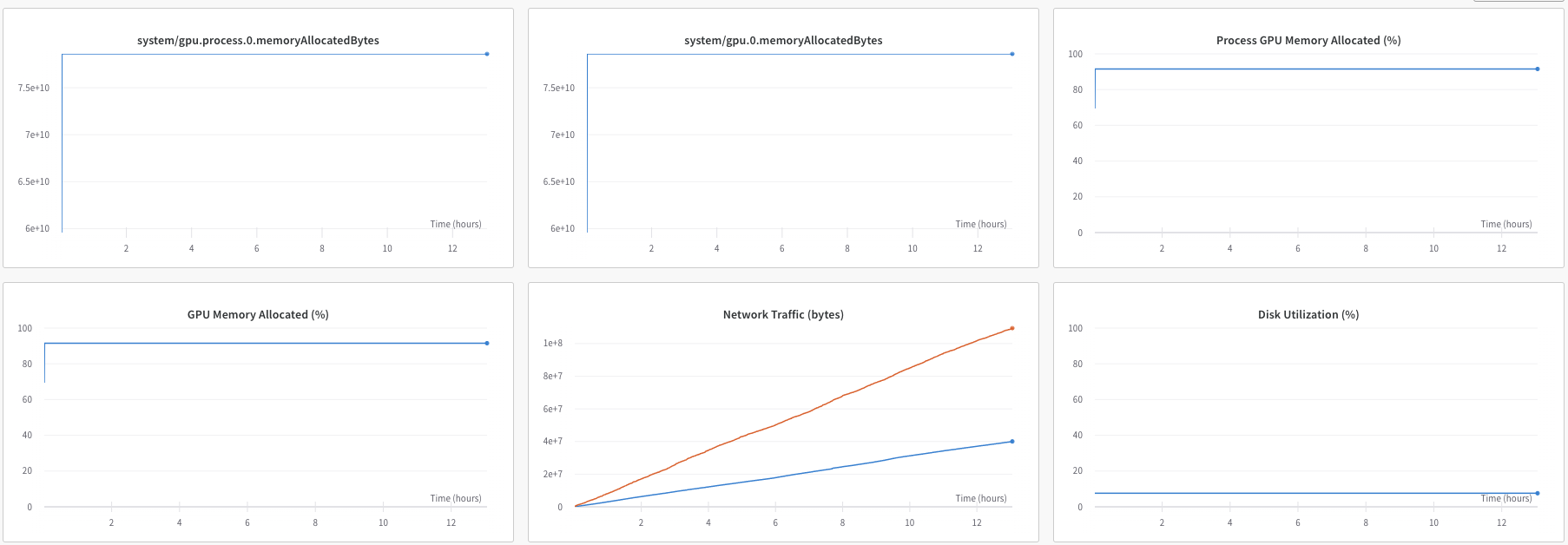Screen dimensions: 1568x545
Task: Click the end data point in Disk Utilization
Action: tap(1538, 493)
